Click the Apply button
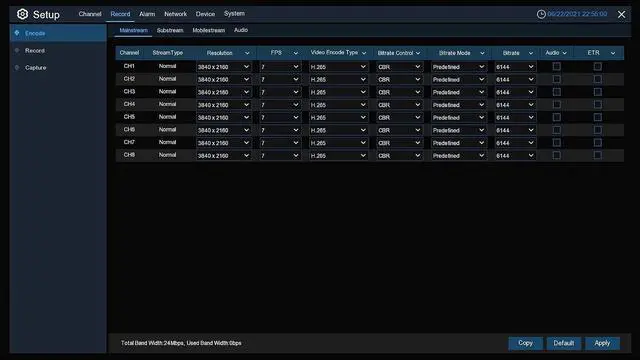 (602, 343)
